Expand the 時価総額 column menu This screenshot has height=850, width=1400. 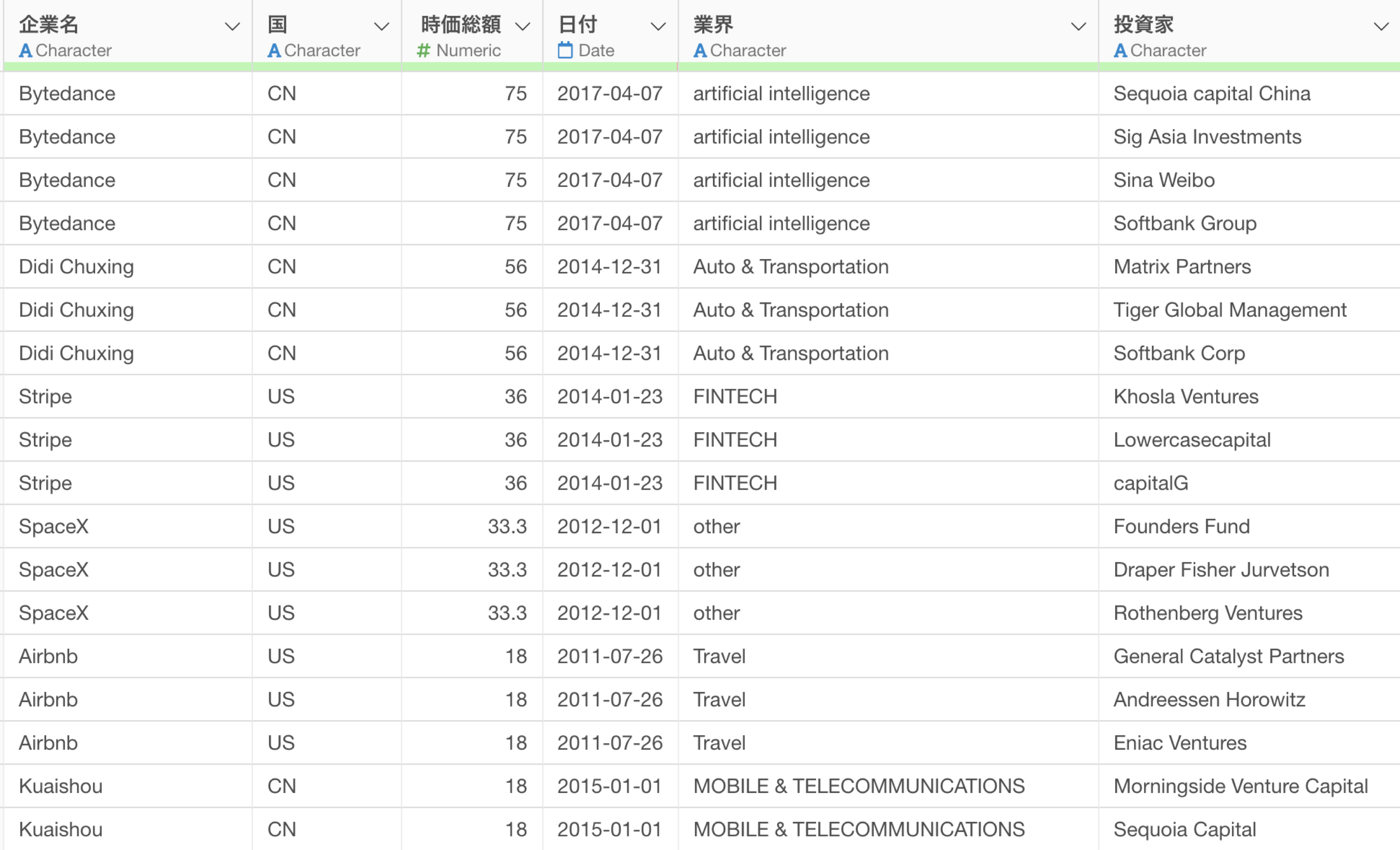(522, 26)
